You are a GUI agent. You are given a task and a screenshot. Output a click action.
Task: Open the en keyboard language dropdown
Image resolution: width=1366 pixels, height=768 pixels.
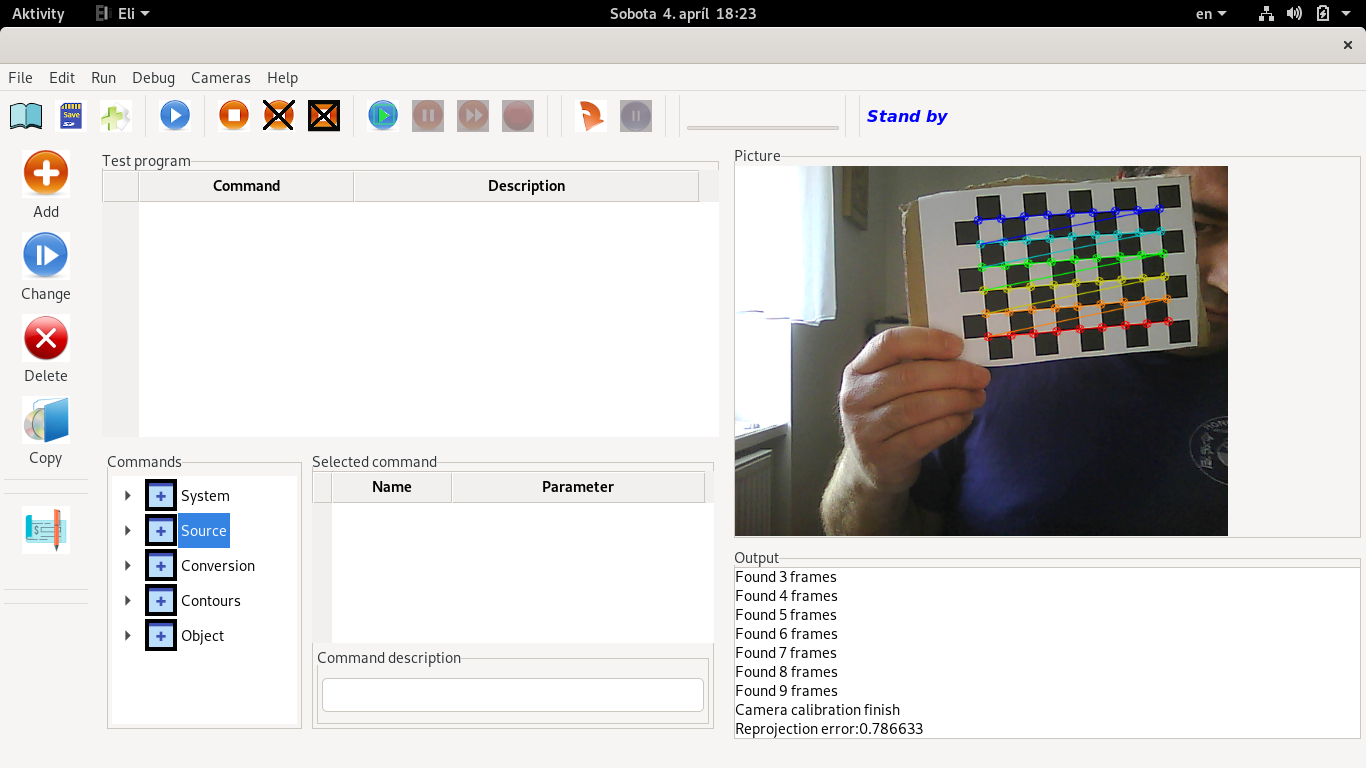click(x=1211, y=14)
